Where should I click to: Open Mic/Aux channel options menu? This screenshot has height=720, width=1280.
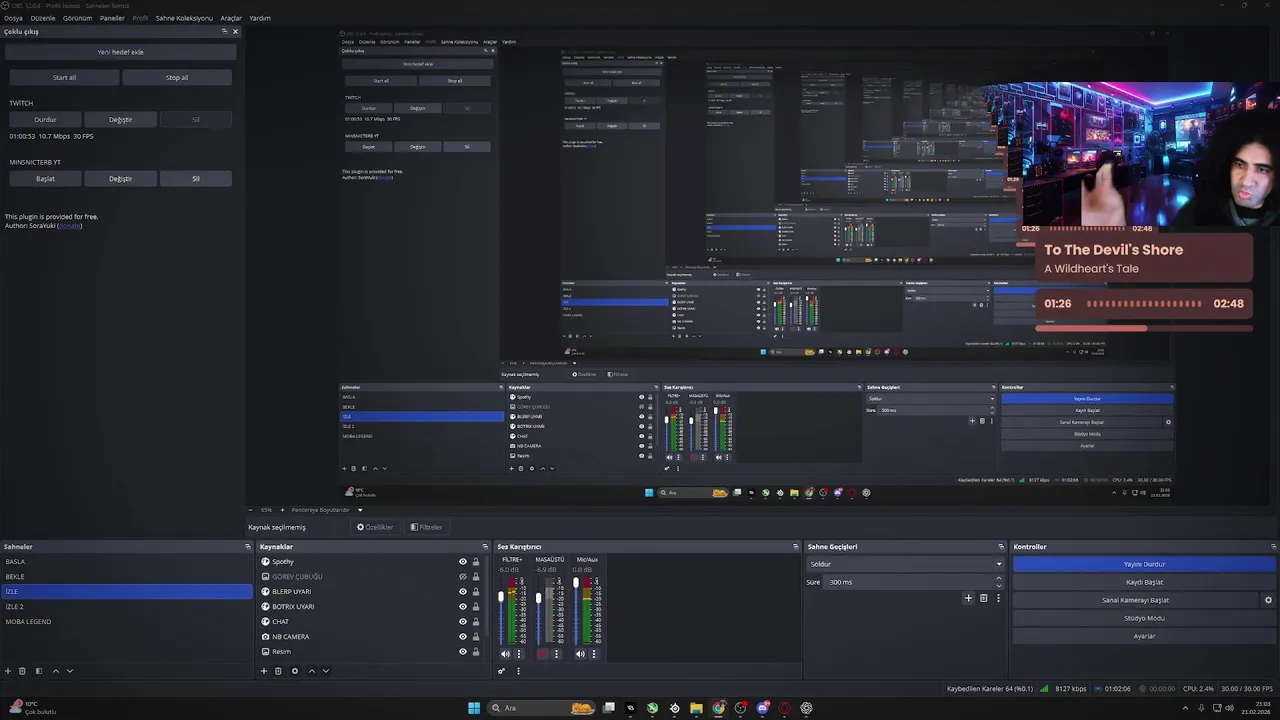[593, 654]
